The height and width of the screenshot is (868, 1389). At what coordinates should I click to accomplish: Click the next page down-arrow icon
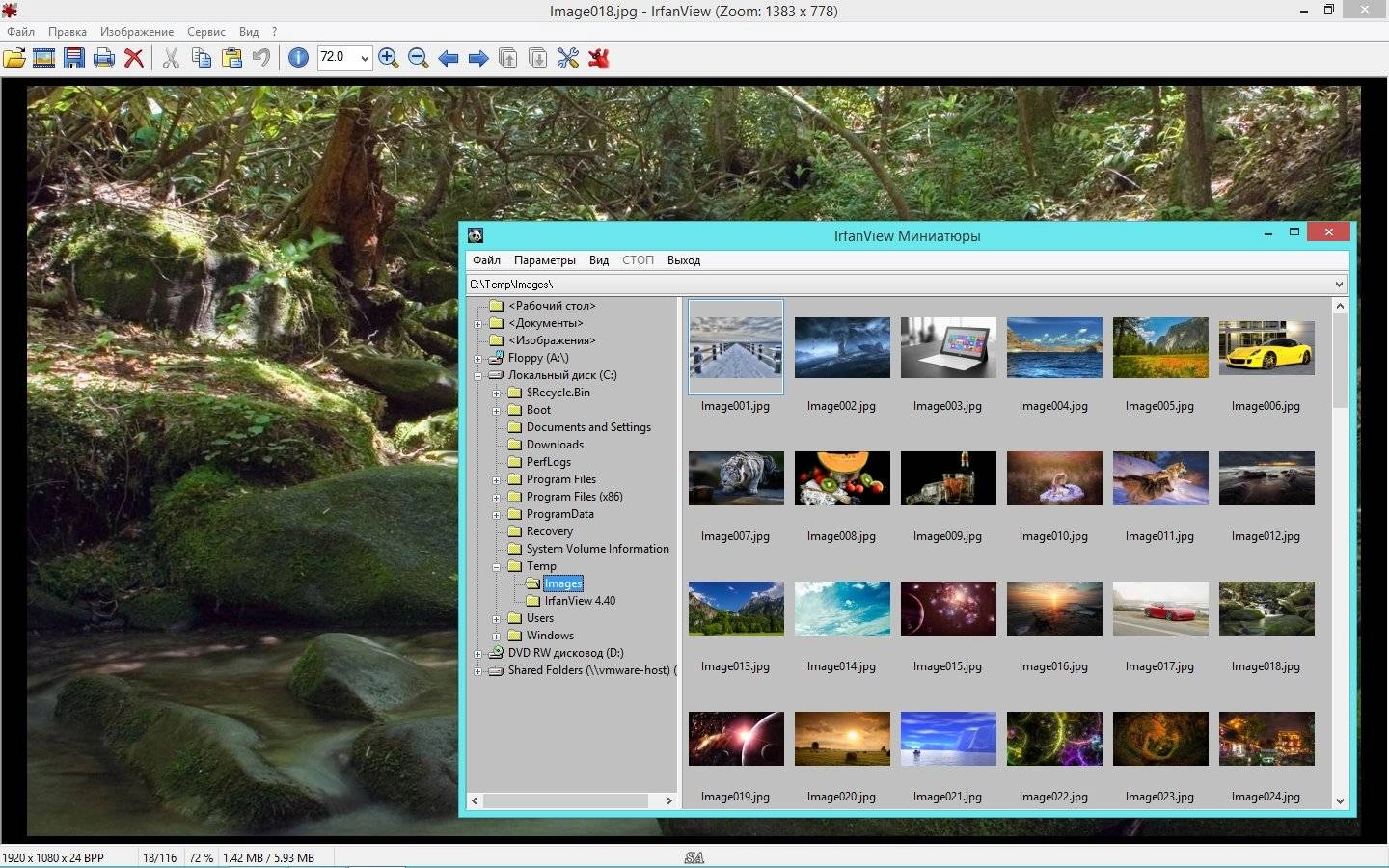[x=538, y=58]
